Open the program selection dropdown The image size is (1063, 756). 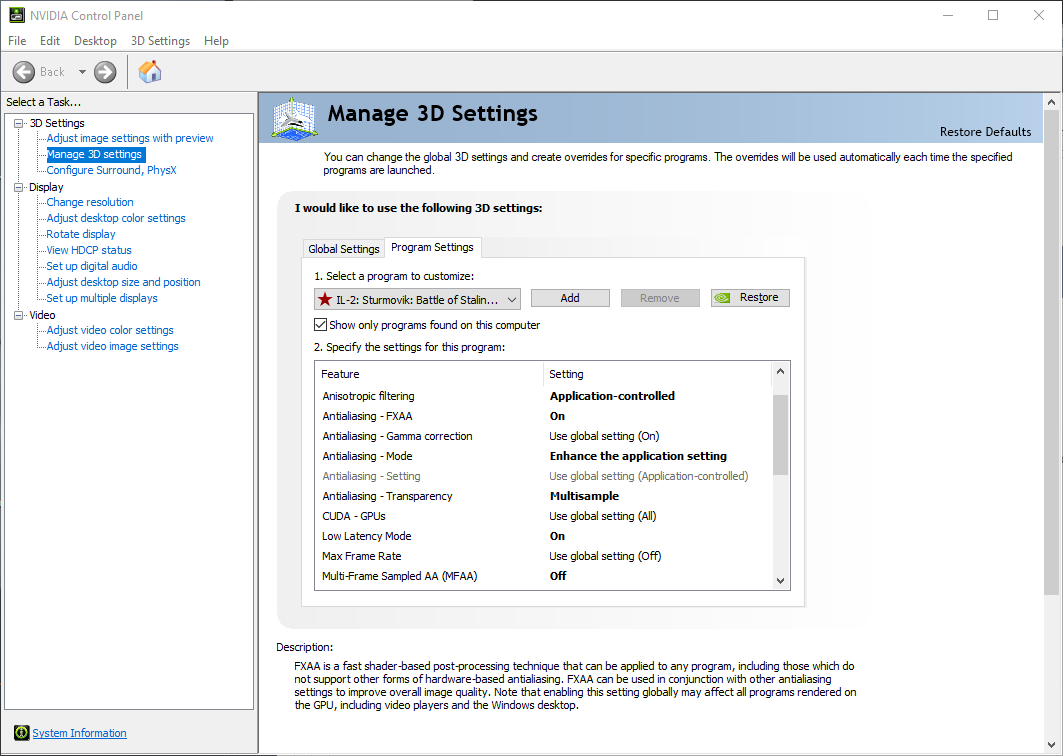tap(418, 299)
